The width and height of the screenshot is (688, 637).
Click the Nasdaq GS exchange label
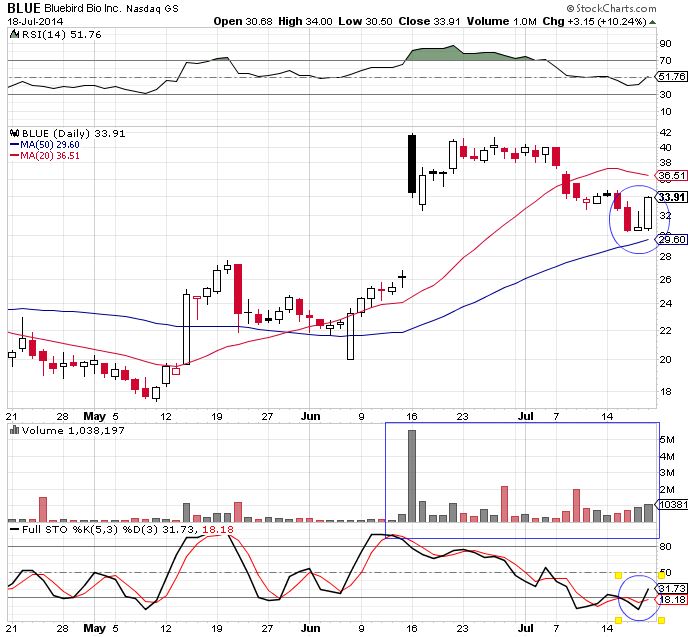(x=152, y=9)
